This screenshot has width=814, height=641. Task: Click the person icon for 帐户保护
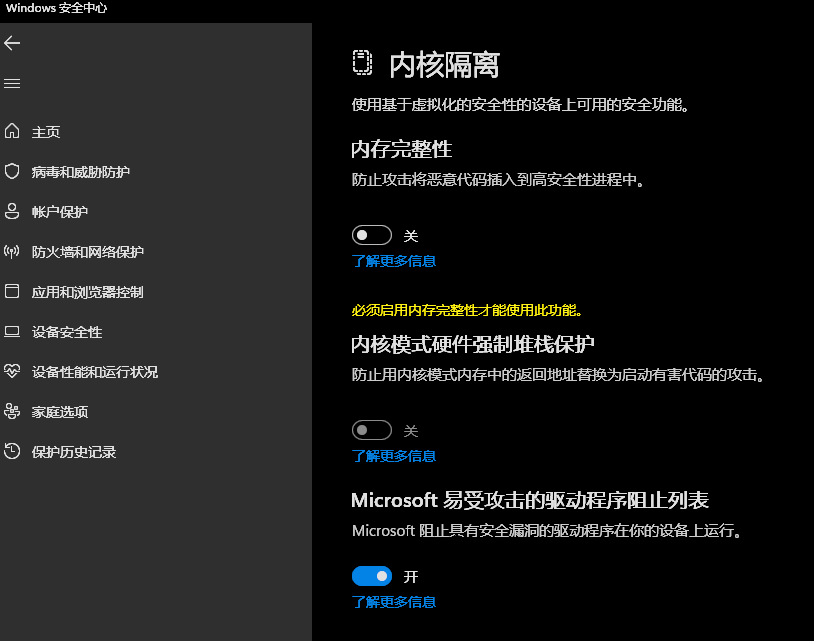(12, 211)
